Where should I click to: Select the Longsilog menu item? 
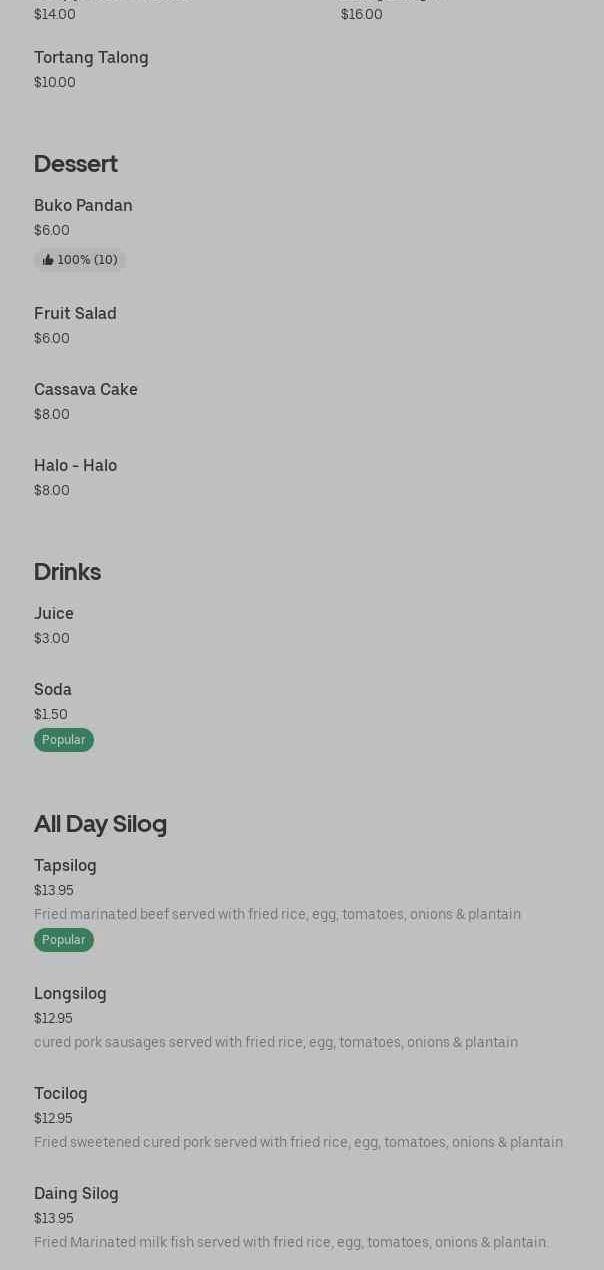70,994
